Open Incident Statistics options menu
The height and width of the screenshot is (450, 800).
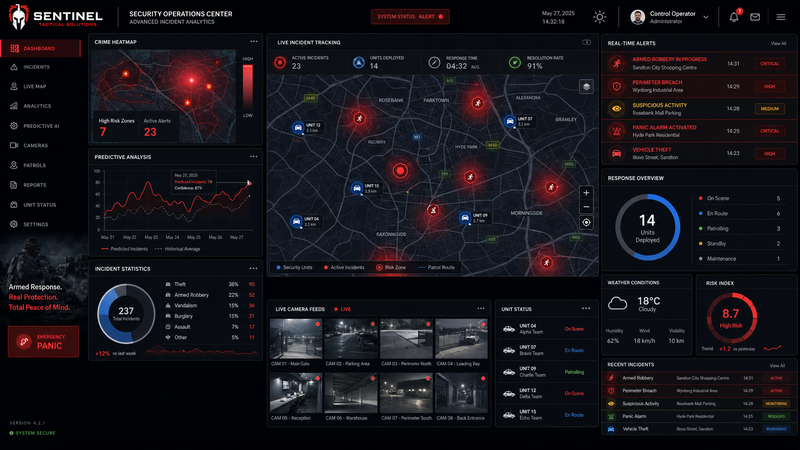pyautogui.click(x=254, y=268)
